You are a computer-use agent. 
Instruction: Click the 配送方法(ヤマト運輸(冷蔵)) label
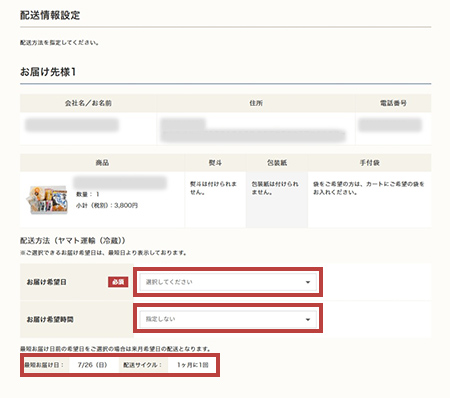point(73,240)
